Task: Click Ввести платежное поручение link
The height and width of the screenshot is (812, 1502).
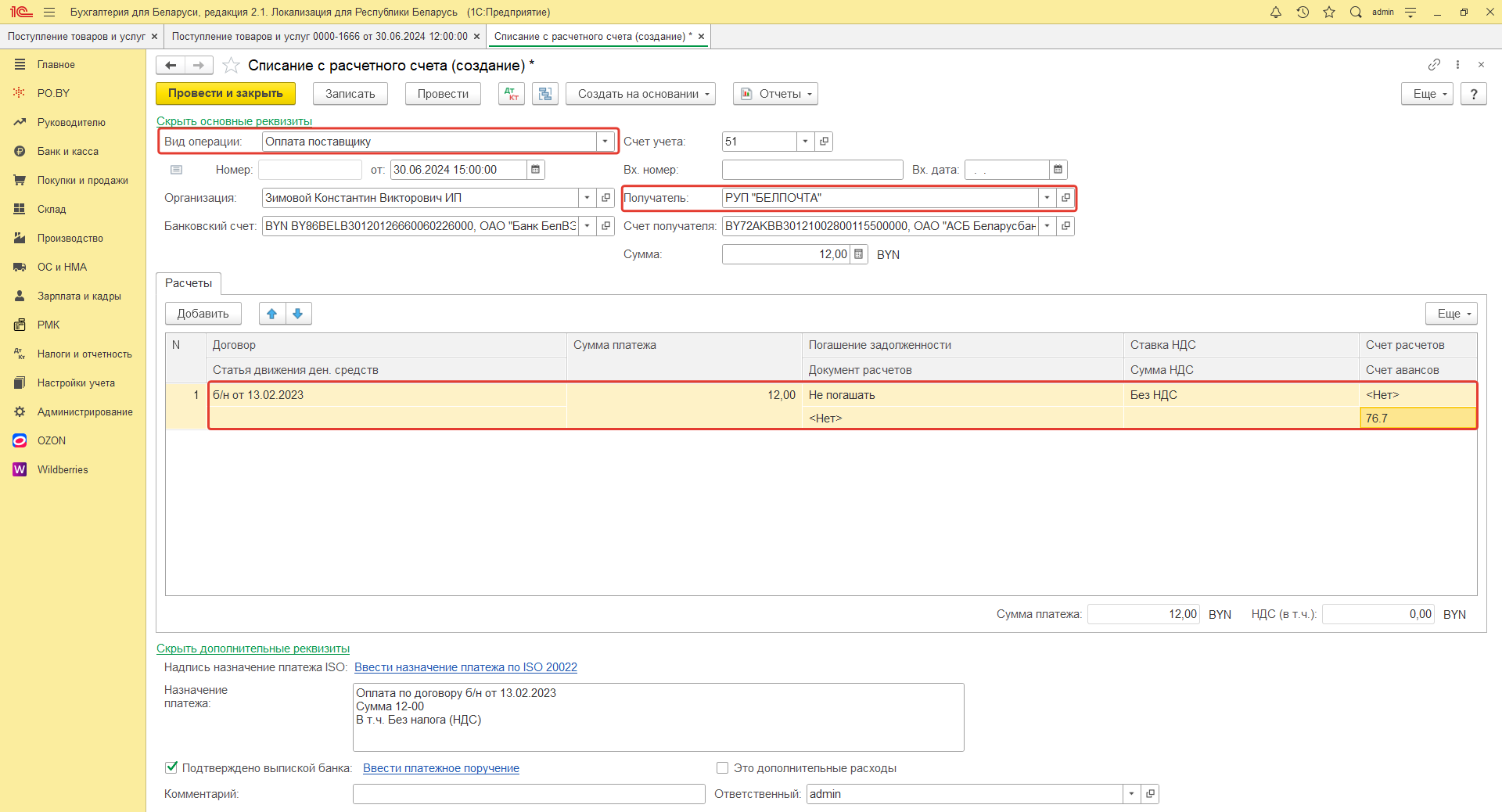Action: [441, 768]
